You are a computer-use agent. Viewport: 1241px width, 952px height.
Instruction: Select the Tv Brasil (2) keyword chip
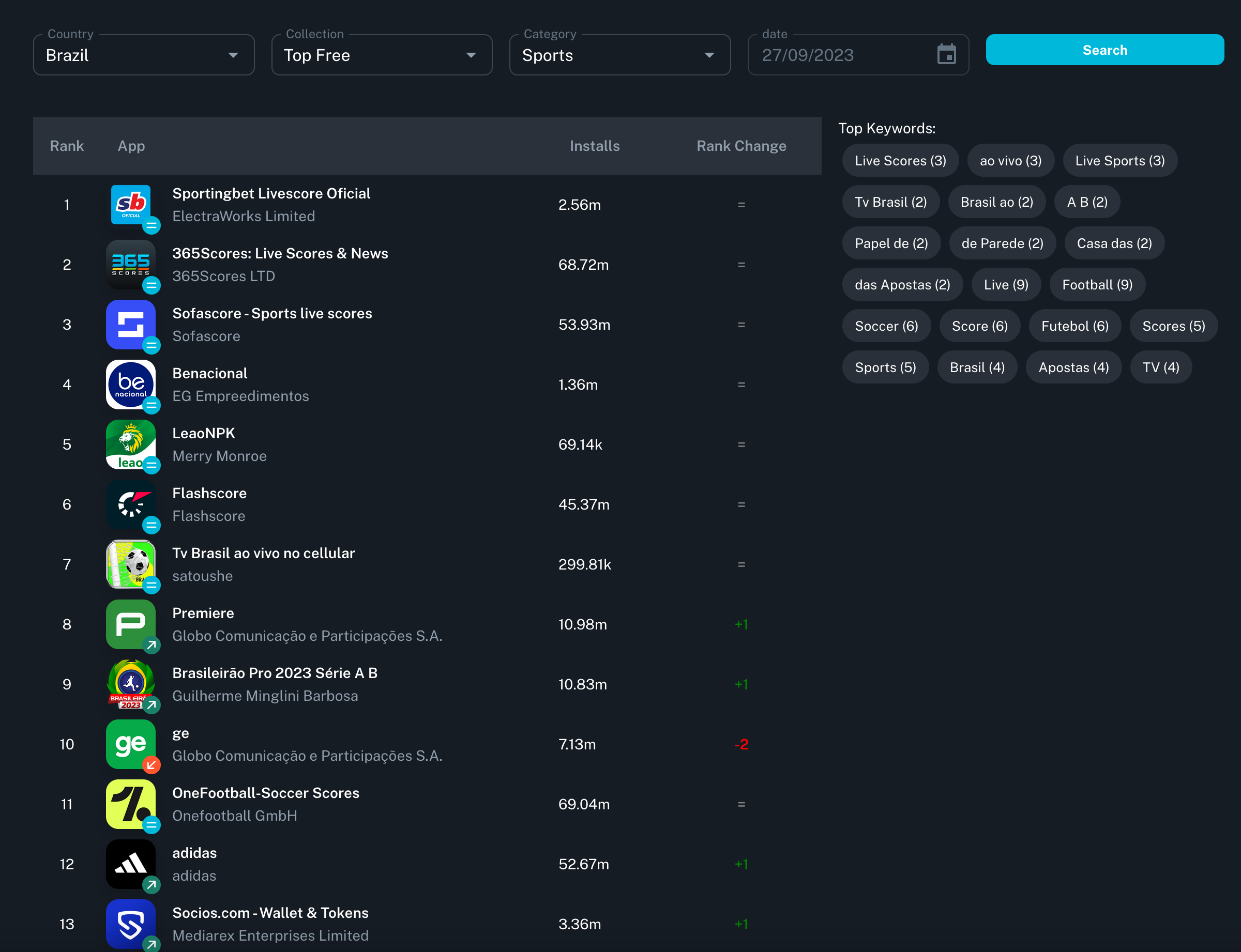click(x=890, y=202)
